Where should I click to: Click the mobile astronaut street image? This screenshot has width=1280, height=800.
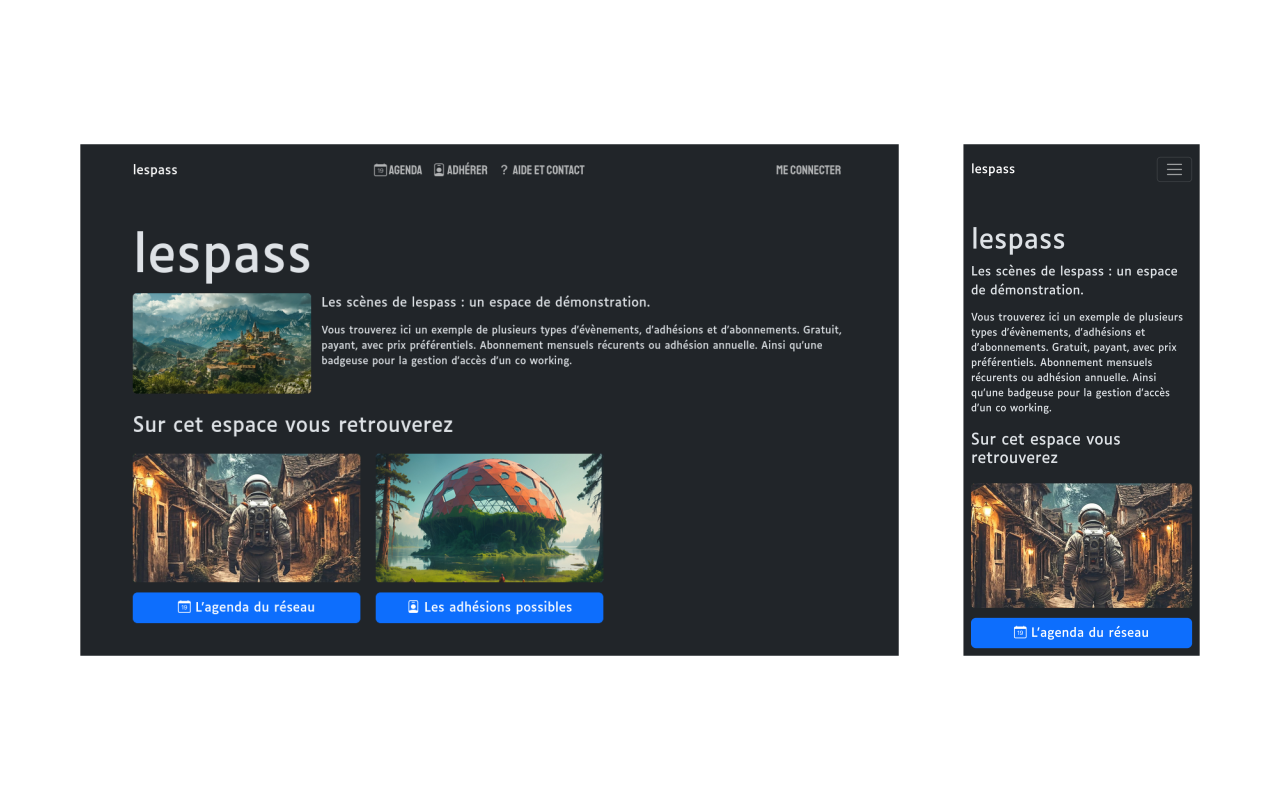point(1081,546)
